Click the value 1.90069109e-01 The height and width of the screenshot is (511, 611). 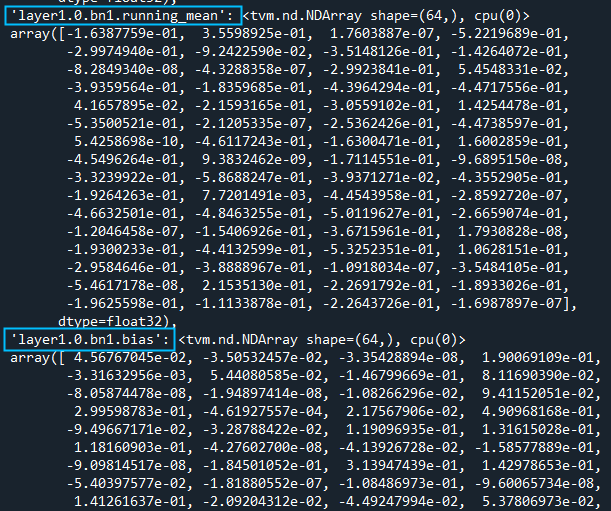pyautogui.click(x=538, y=358)
